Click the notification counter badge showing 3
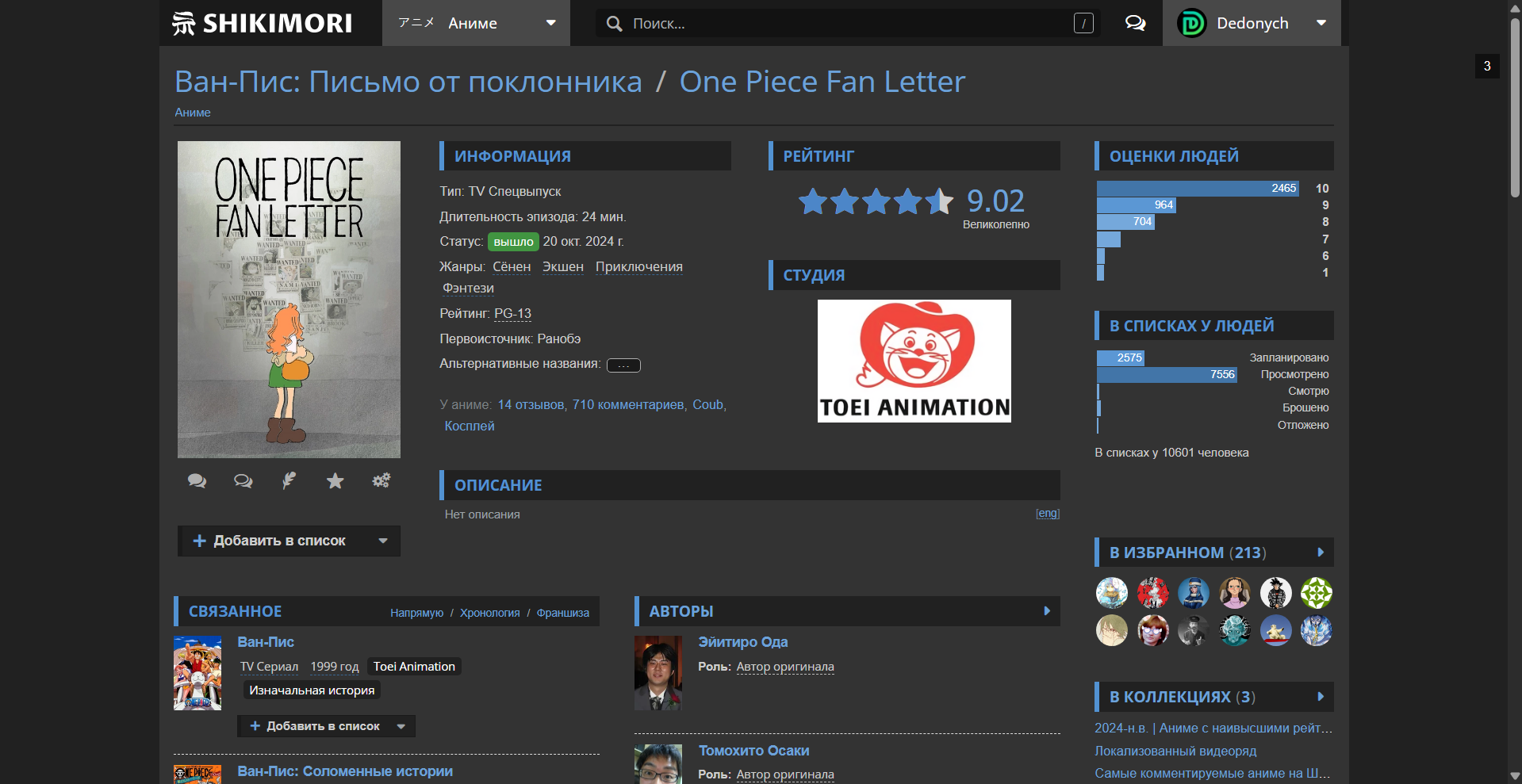This screenshot has height=784, width=1522. pos(1487,66)
